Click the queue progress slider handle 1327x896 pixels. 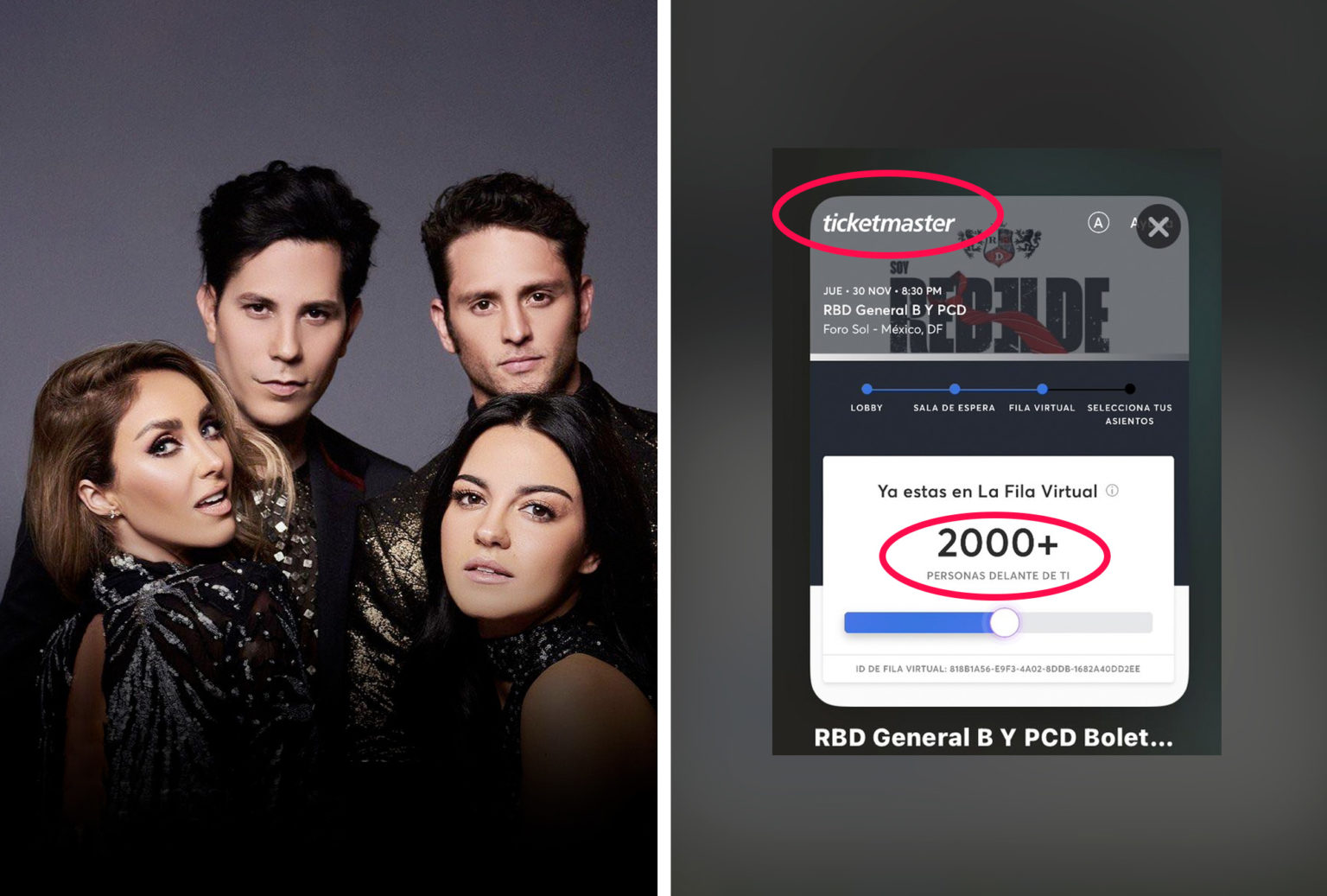coord(1004,622)
